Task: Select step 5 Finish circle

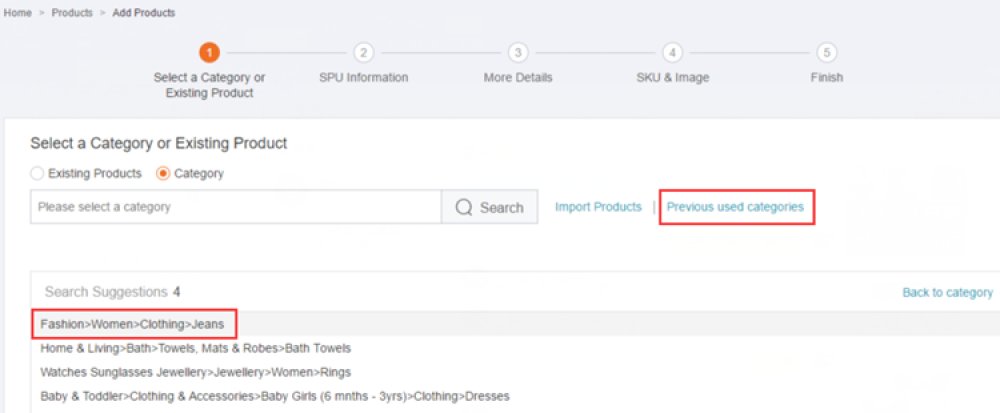Action: [x=827, y=53]
